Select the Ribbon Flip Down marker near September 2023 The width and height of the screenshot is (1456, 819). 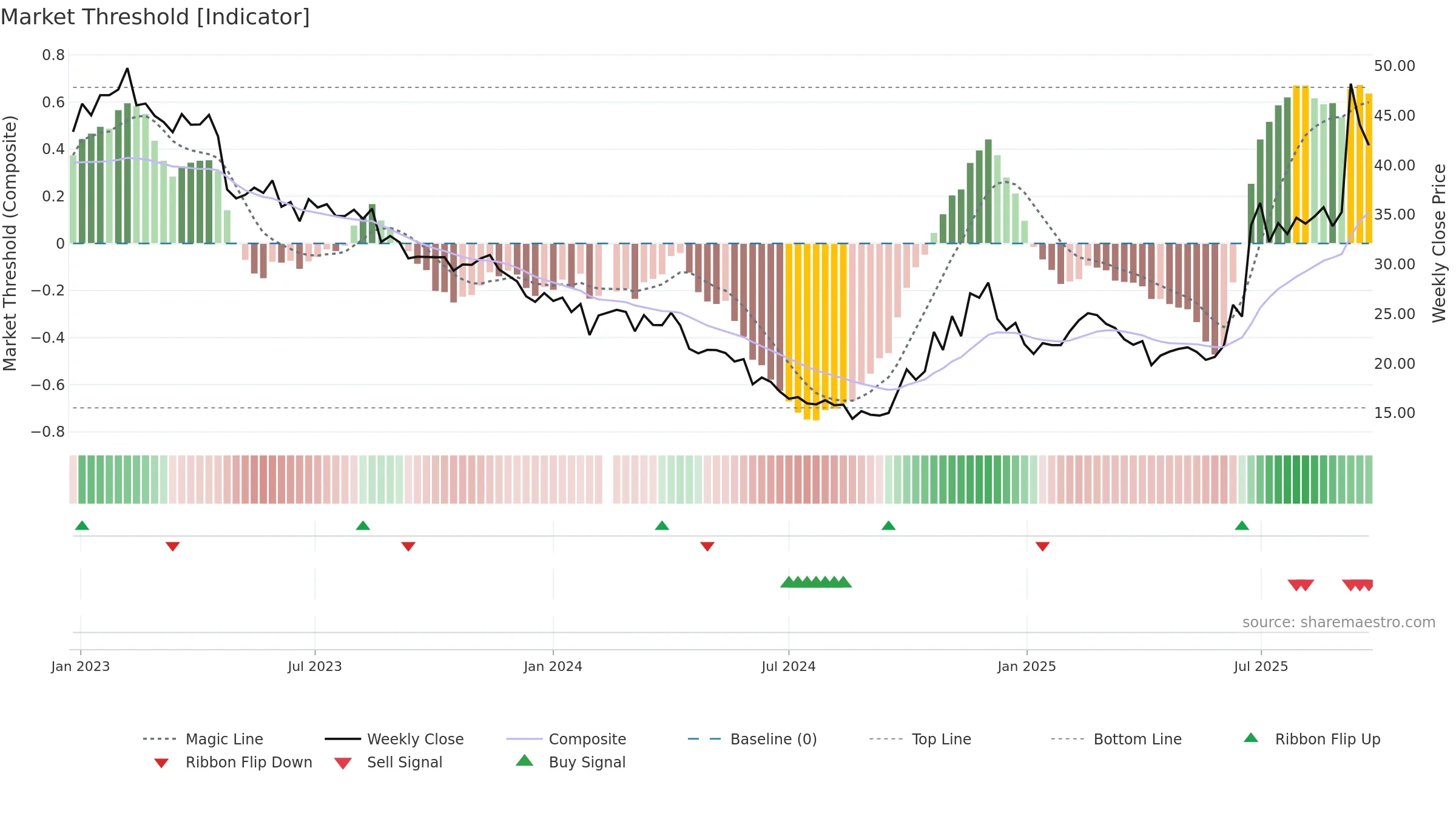(x=408, y=547)
